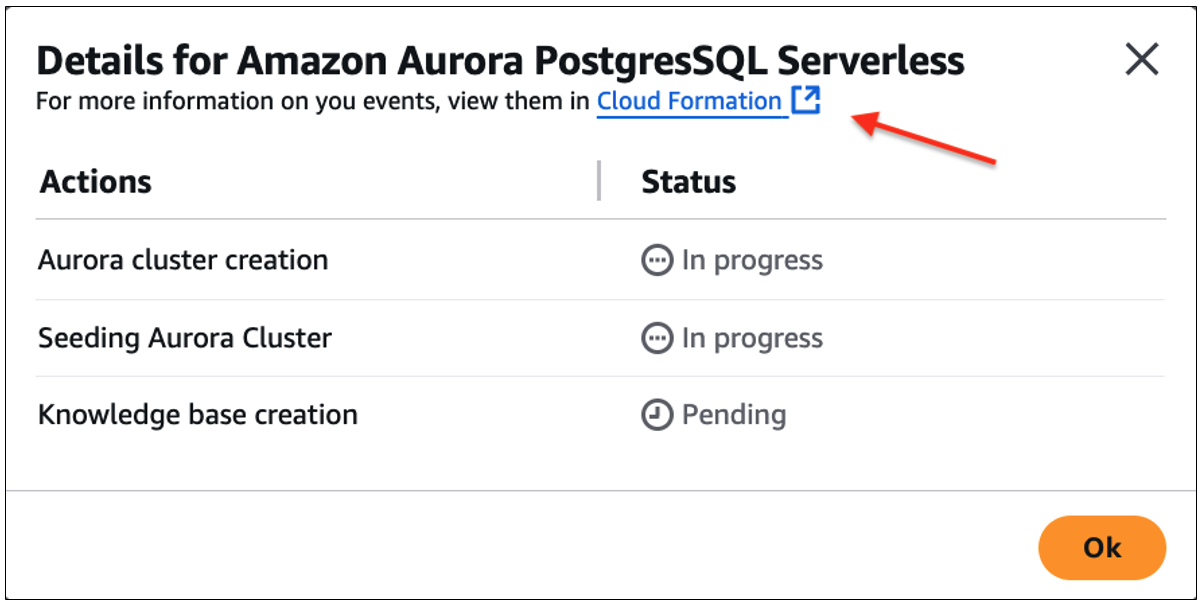Close the Aurora details dialog with X
1202x608 pixels.
(1141, 60)
